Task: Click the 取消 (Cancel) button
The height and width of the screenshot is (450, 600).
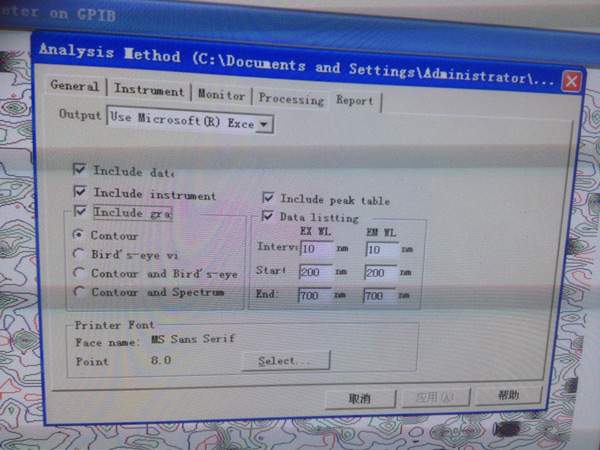Action: pyautogui.click(x=360, y=399)
